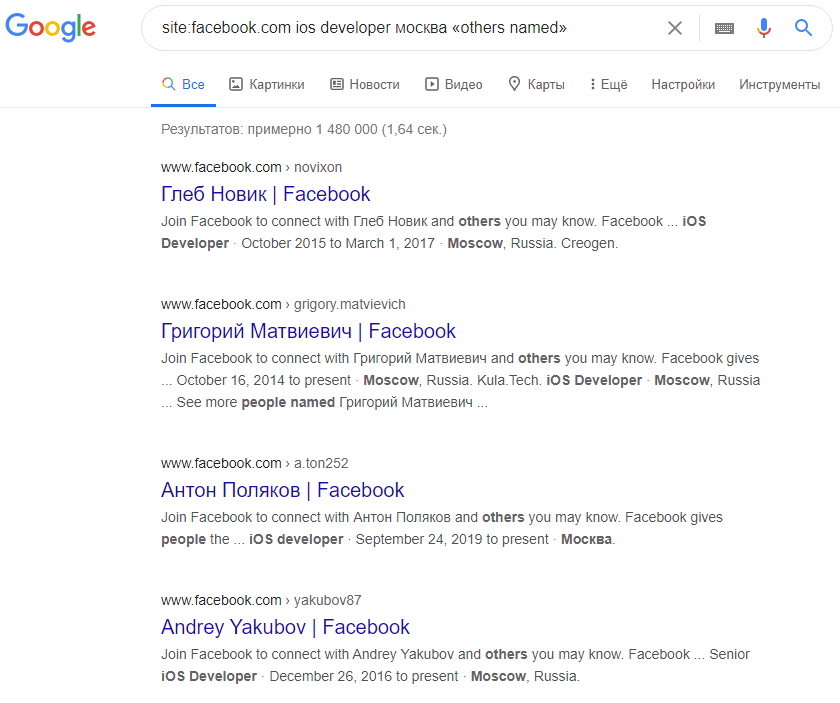Screen dimensions: 840x703
Task: Start voice search with microphone icon
Action: pos(764,27)
